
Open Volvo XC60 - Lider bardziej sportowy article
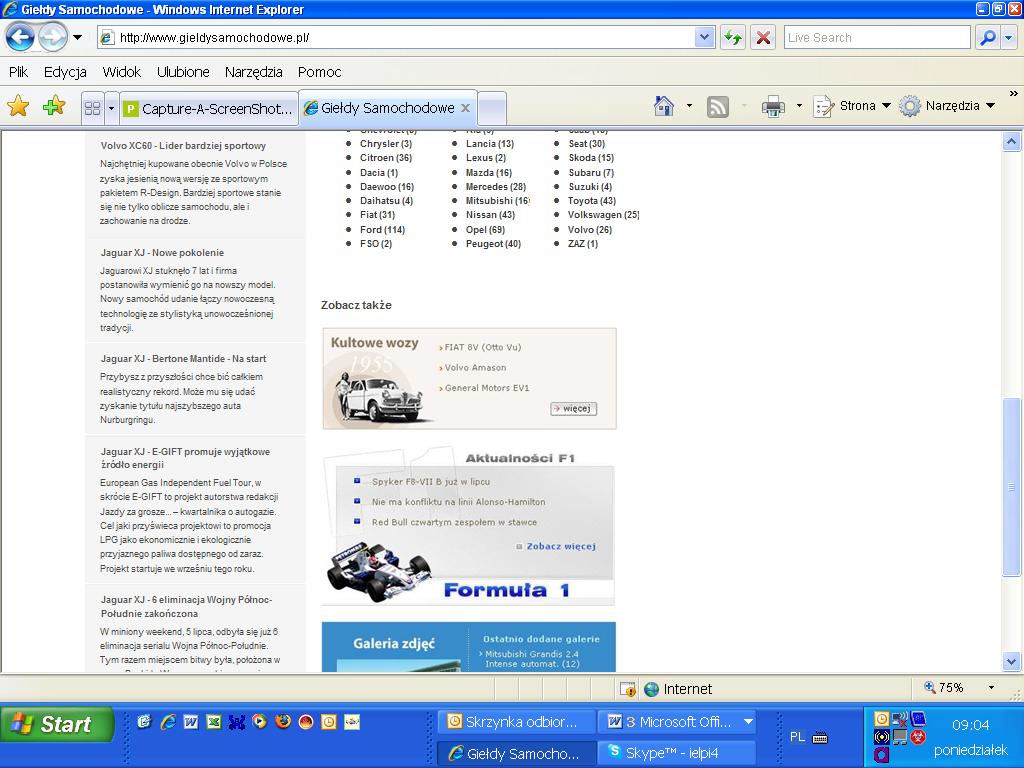click(x=183, y=146)
